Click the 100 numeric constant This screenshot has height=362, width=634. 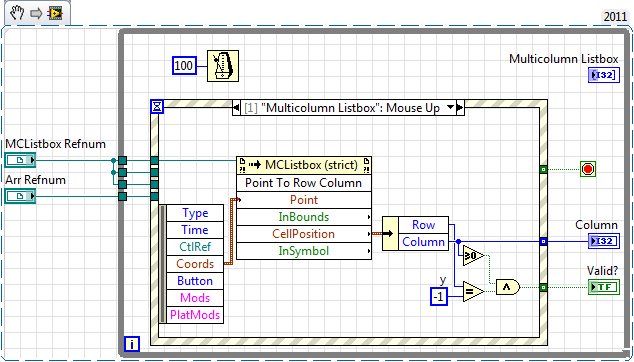pos(184,66)
